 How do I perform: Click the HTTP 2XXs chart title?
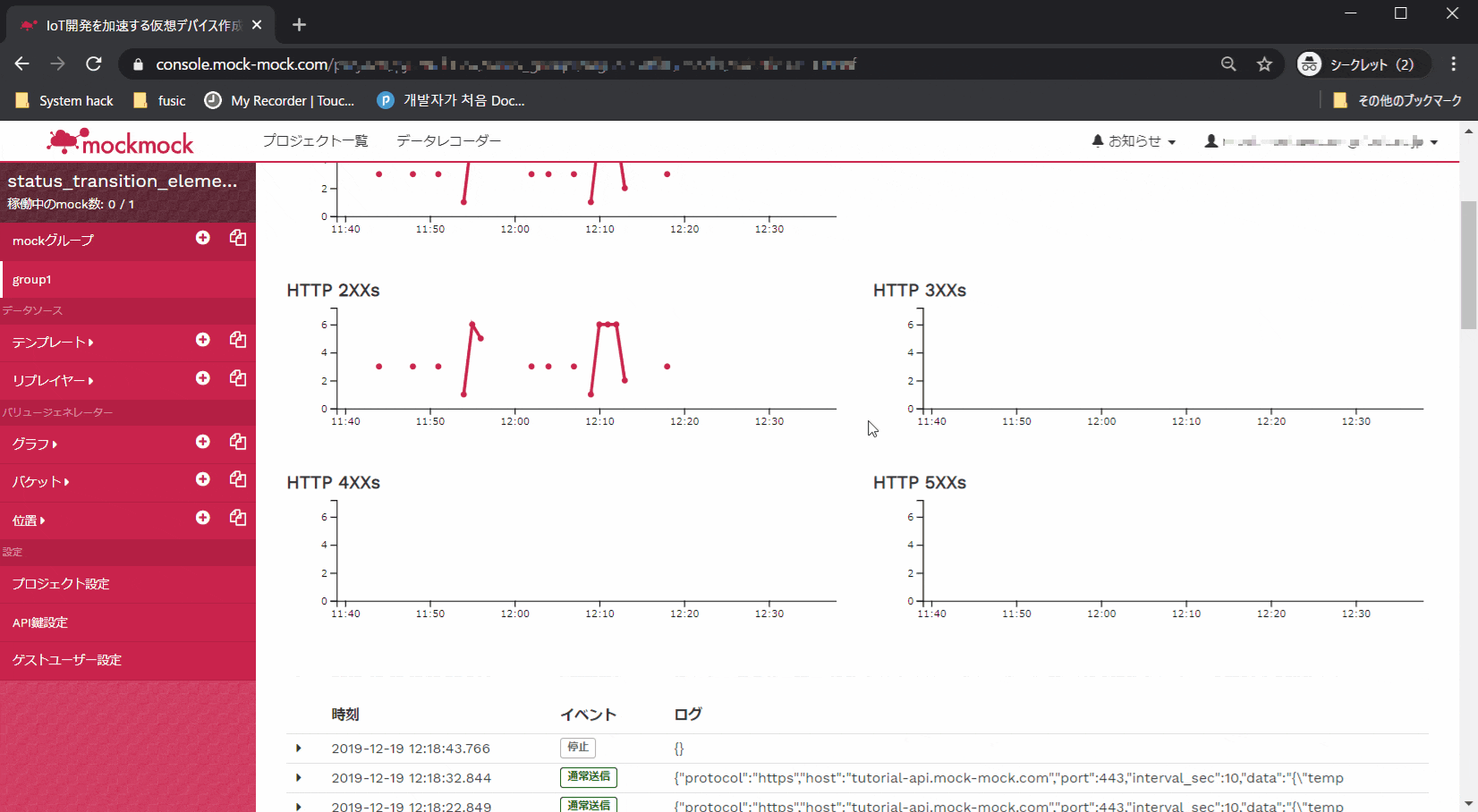pos(334,291)
